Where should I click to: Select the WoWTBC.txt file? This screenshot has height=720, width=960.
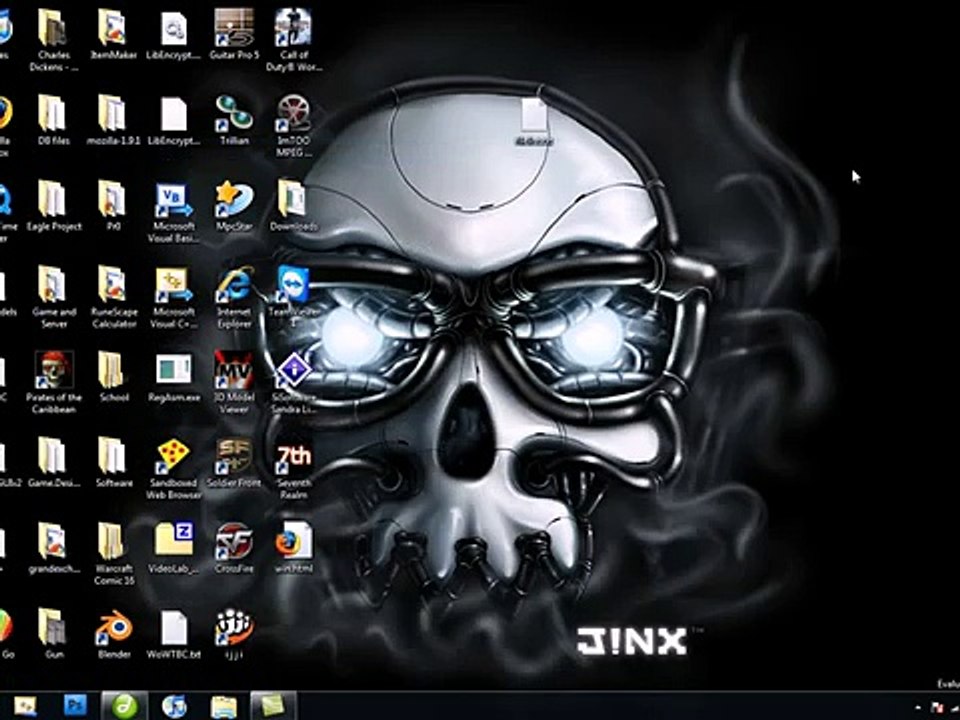click(x=173, y=634)
